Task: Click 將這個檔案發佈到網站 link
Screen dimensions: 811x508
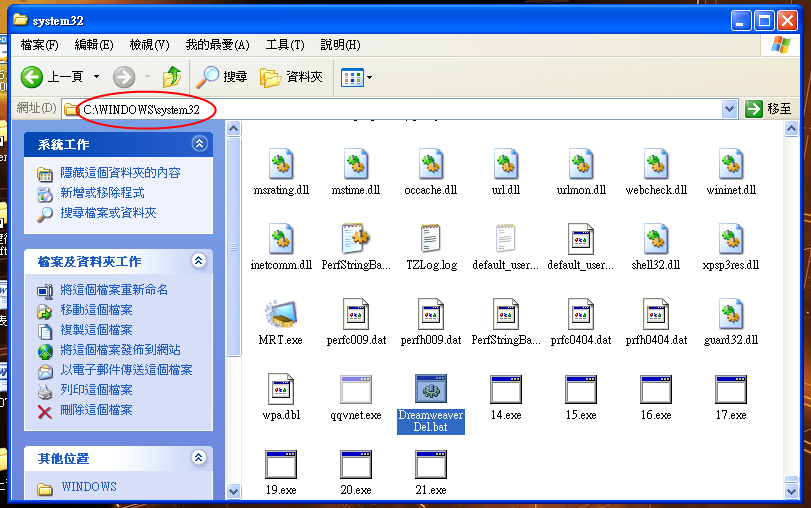Action: (120, 350)
